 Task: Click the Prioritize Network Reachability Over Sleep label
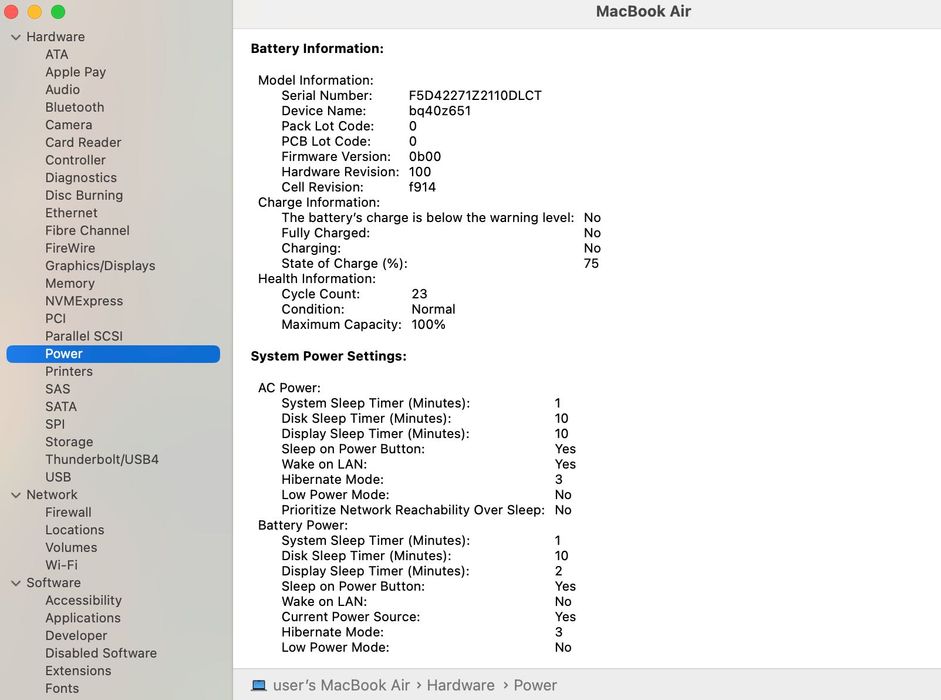(x=413, y=510)
